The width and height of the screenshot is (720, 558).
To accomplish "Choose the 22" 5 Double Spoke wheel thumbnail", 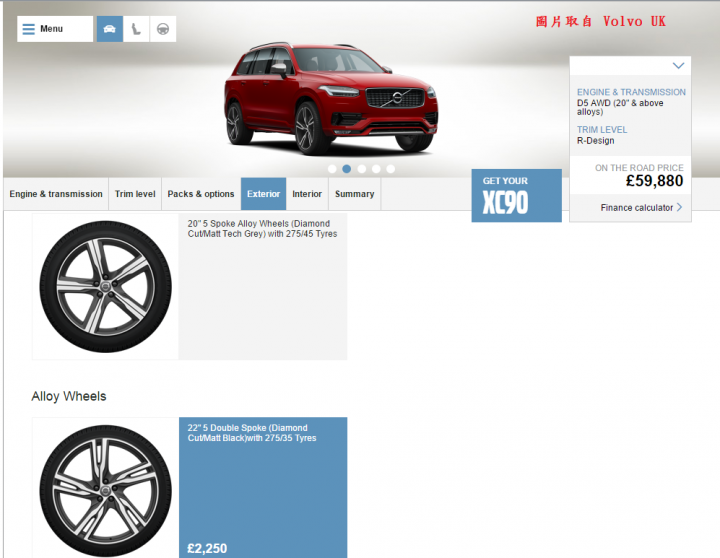I will click(x=106, y=488).
